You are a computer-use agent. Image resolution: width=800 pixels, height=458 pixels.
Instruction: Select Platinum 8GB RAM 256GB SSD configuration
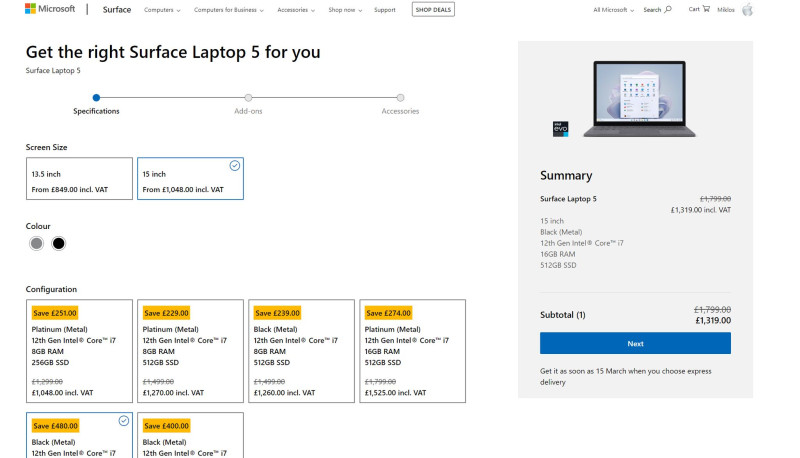[x=79, y=351]
